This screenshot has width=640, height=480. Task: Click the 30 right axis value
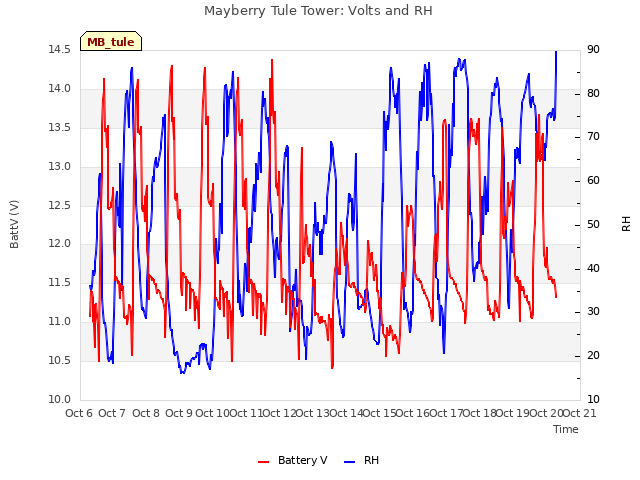pos(593,312)
